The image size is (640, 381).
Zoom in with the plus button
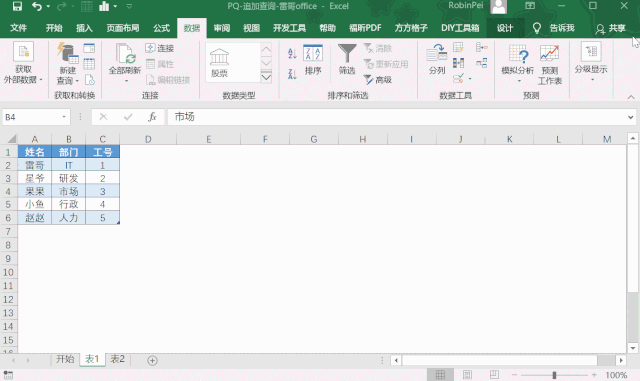594,374
